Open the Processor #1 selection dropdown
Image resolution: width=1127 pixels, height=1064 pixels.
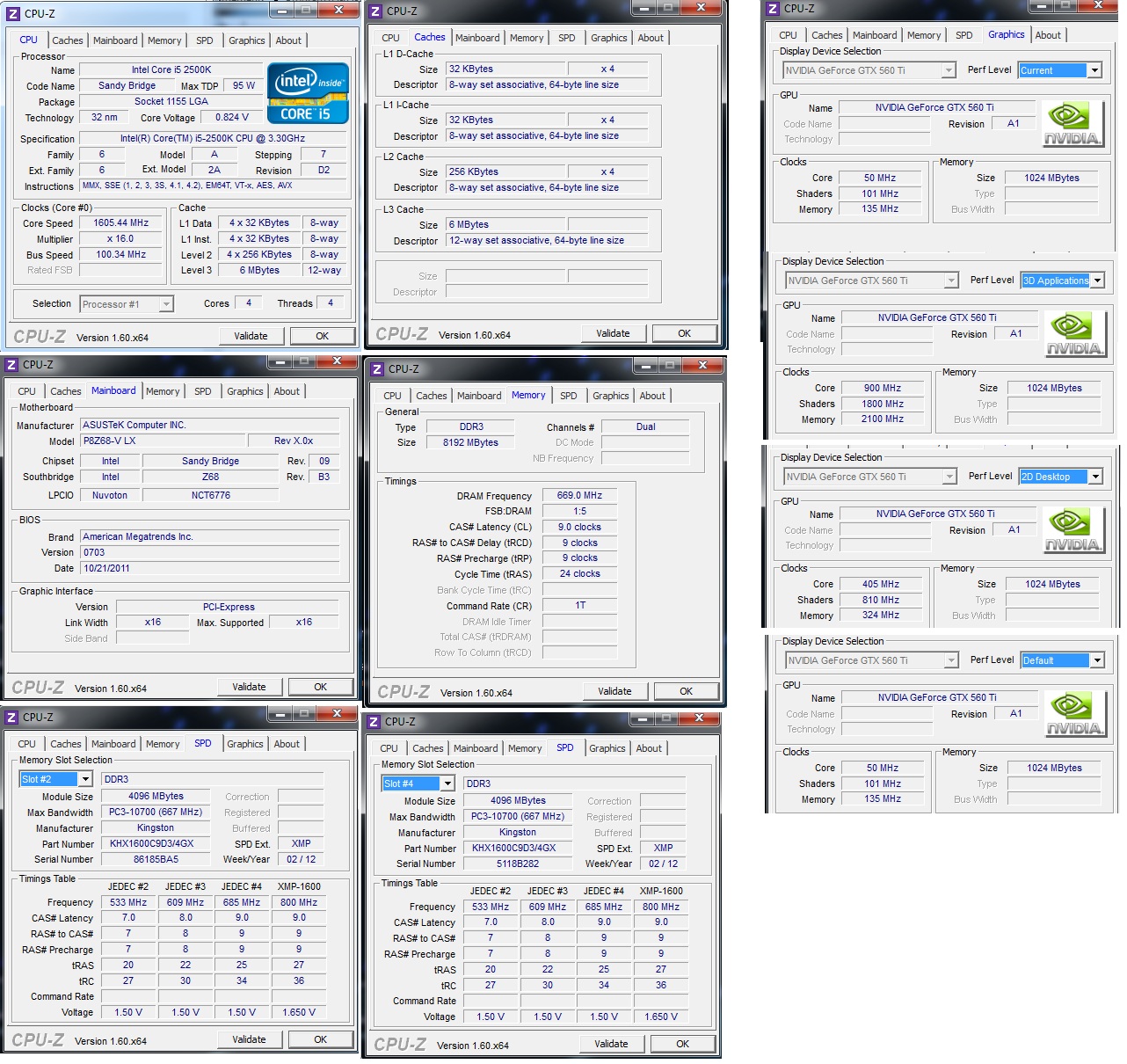[x=165, y=304]
